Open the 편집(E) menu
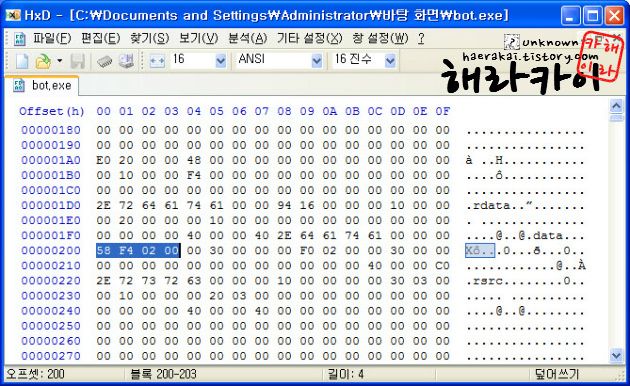 point(100,39)
